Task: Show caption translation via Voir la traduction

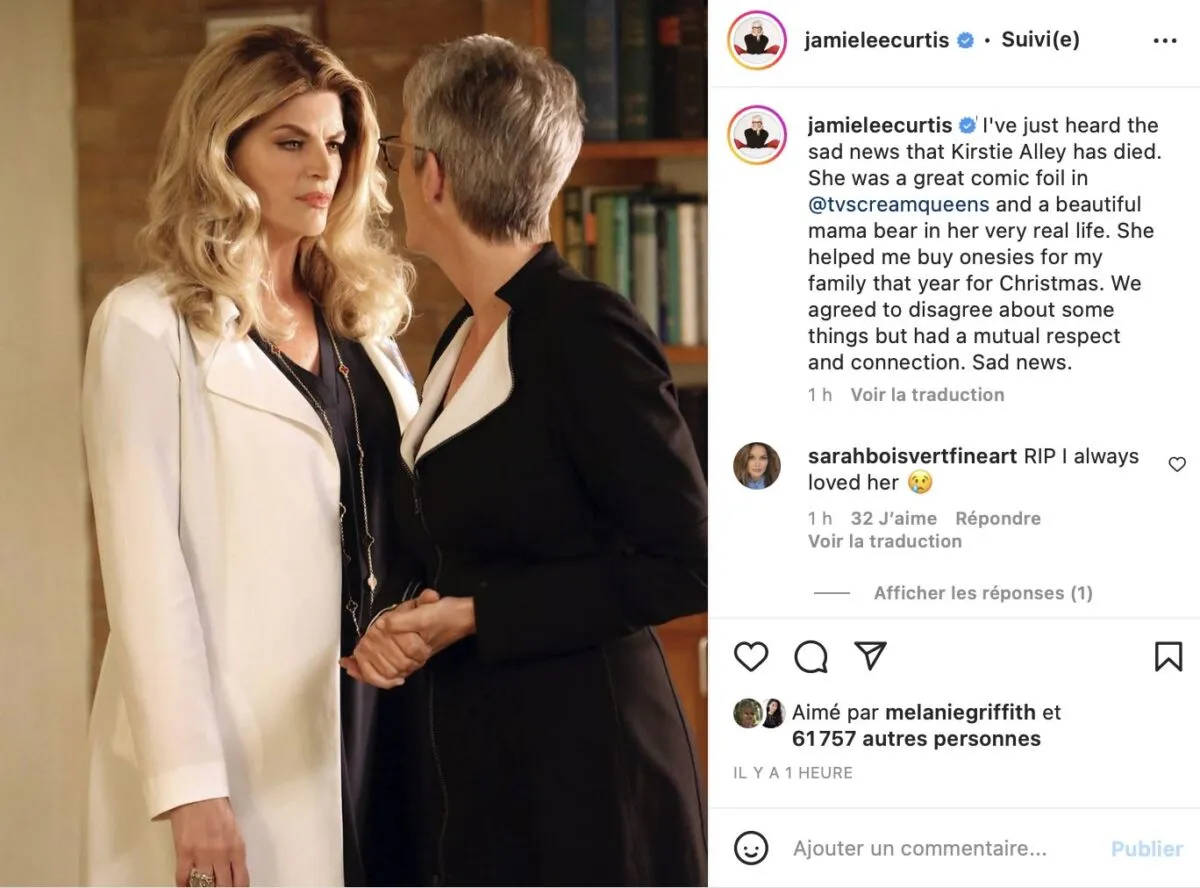Action: [x=927, y=395]
